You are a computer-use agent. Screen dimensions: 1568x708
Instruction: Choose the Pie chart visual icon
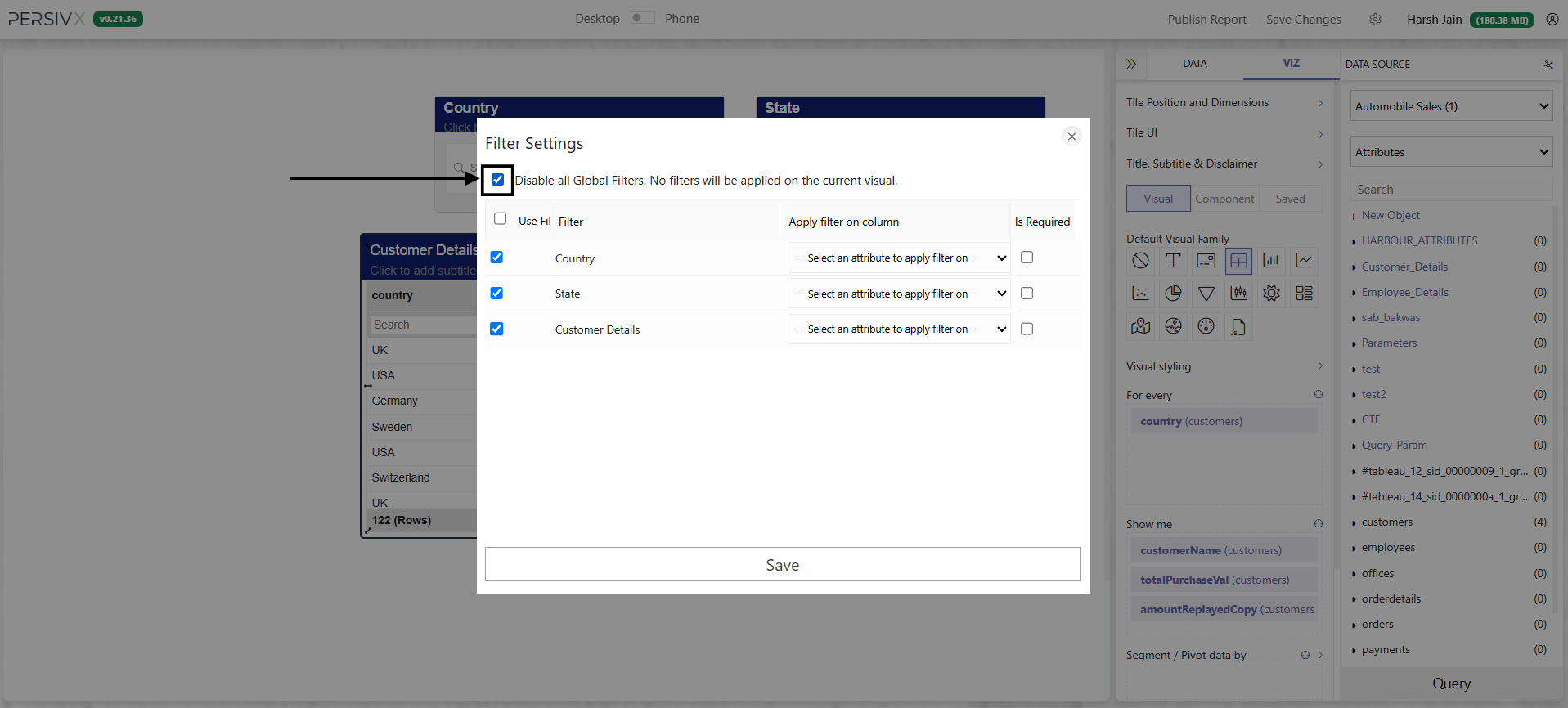[x=1173, y=294]
